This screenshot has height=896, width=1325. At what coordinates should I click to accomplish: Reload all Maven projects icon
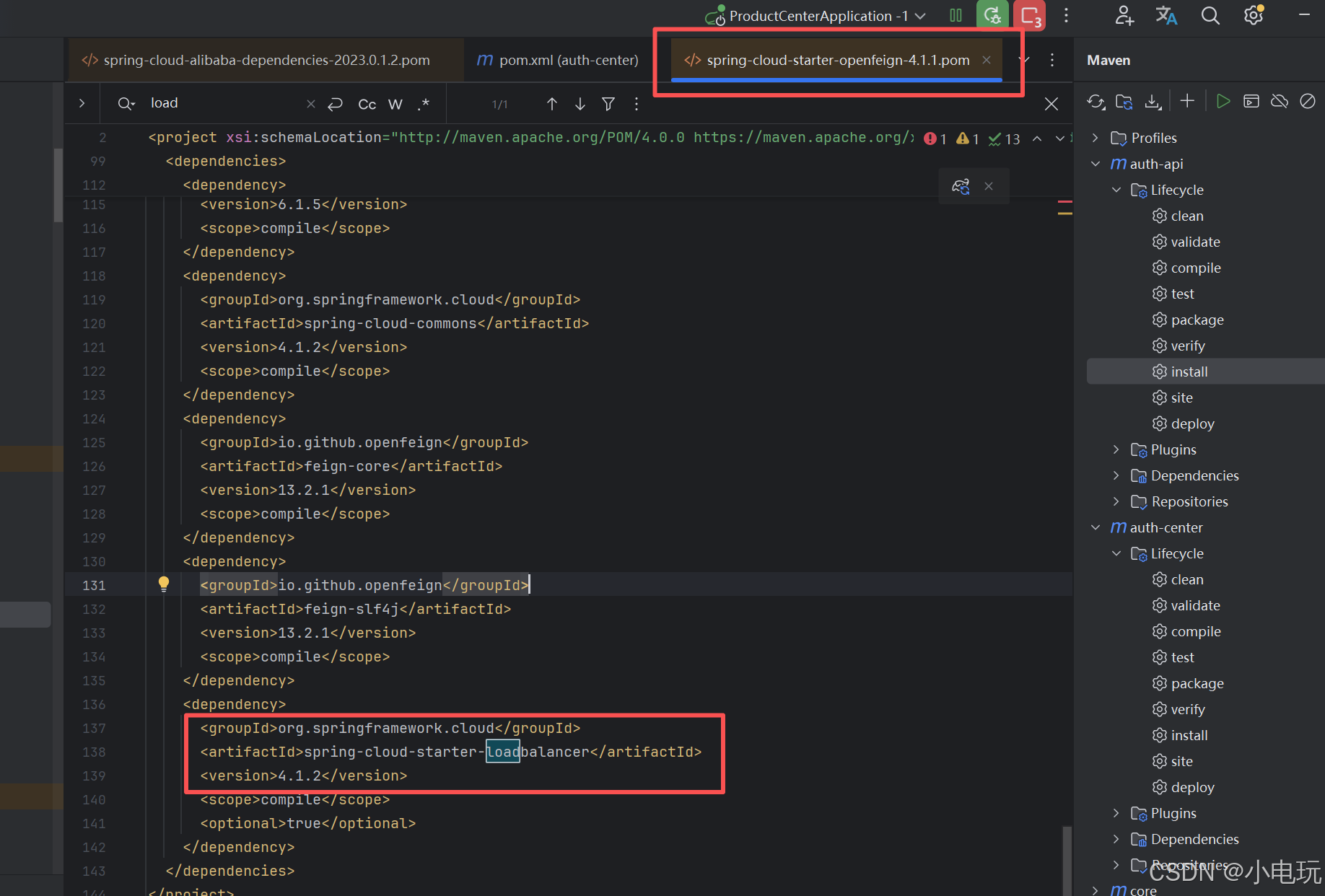(x=1096, y=102)
